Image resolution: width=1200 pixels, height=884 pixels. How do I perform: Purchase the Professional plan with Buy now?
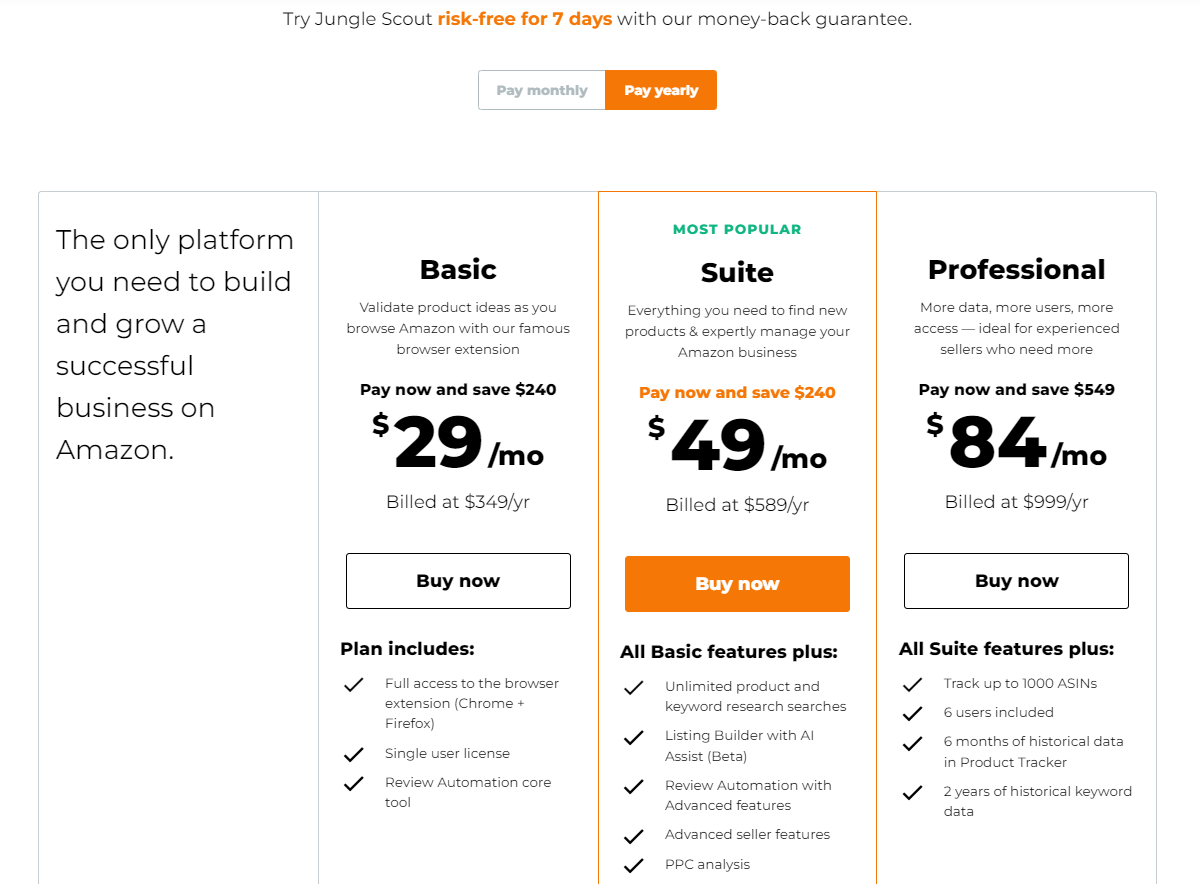coord(1016,581)
